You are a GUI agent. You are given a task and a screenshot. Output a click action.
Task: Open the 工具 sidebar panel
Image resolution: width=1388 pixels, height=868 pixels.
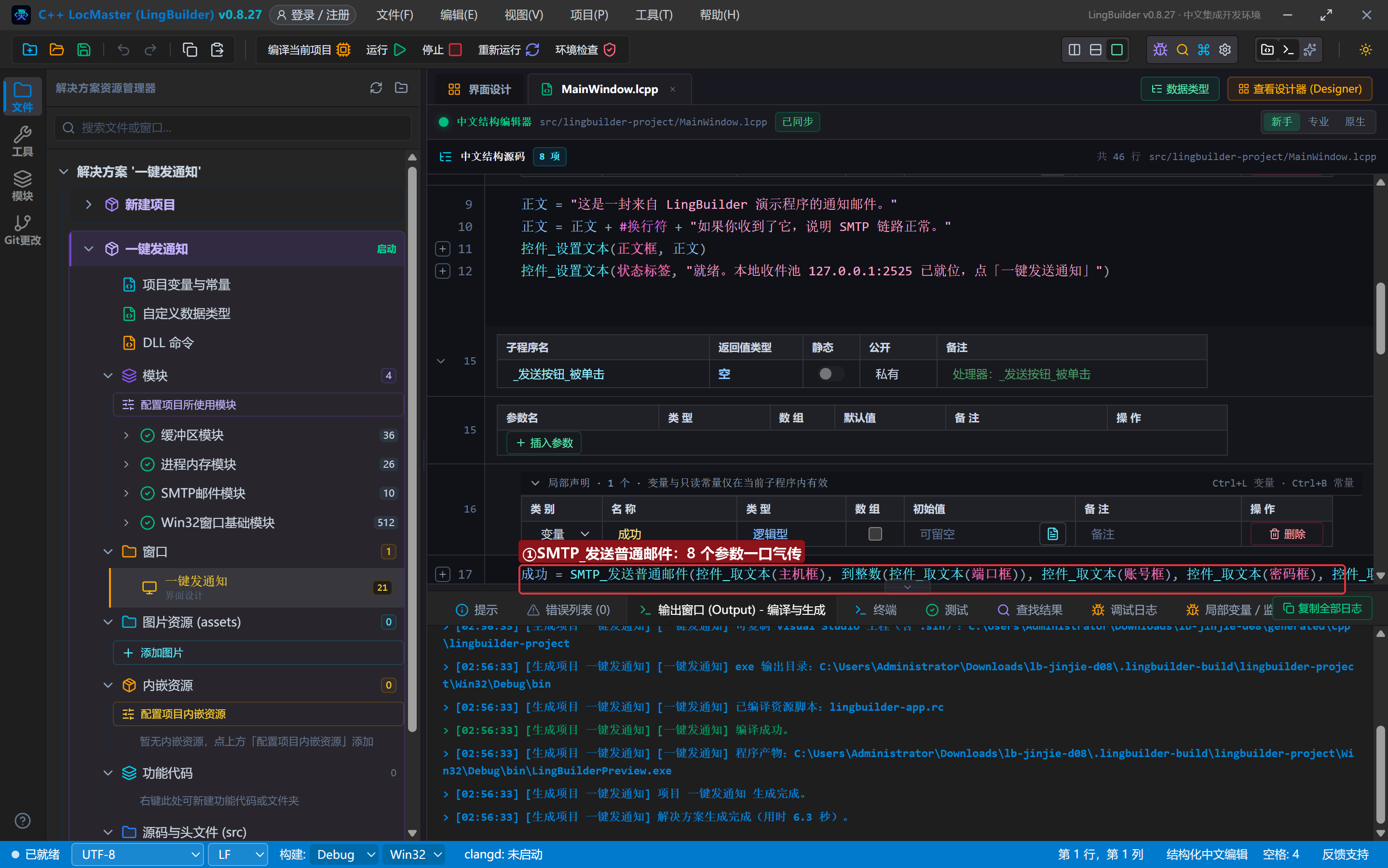[x=22, y=141]
